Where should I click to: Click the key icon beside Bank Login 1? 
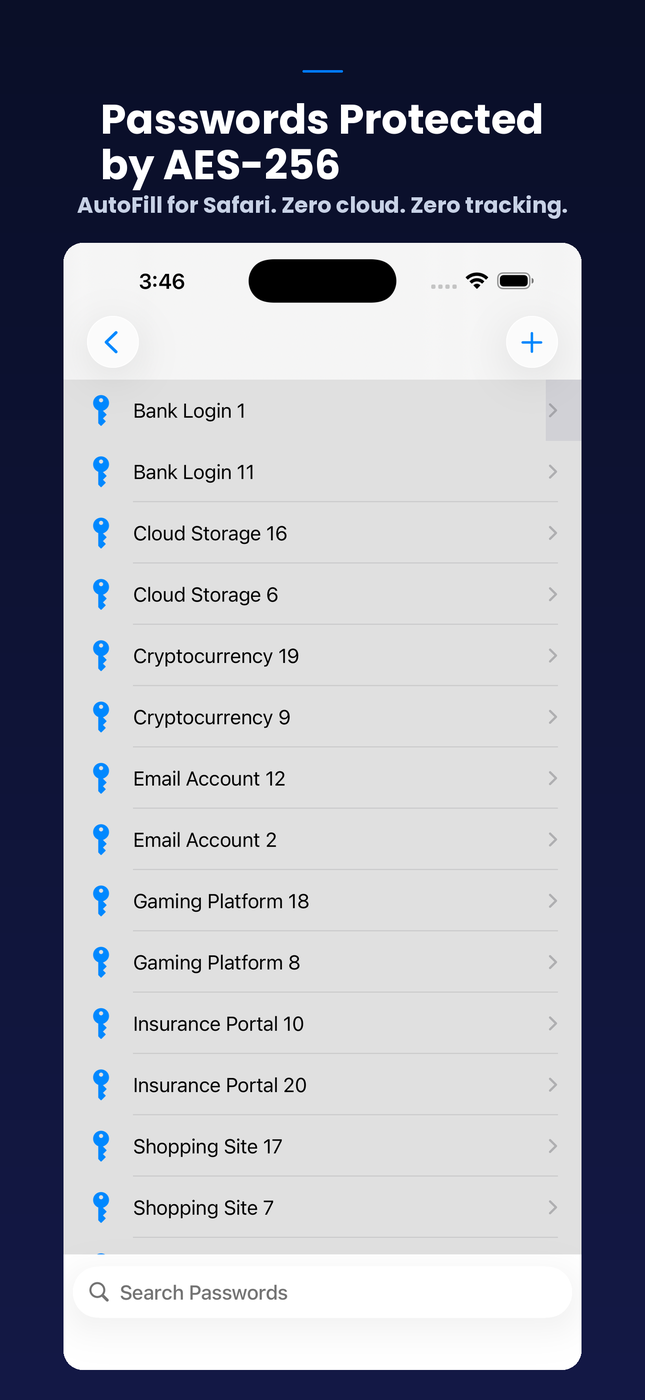point(101,410)
